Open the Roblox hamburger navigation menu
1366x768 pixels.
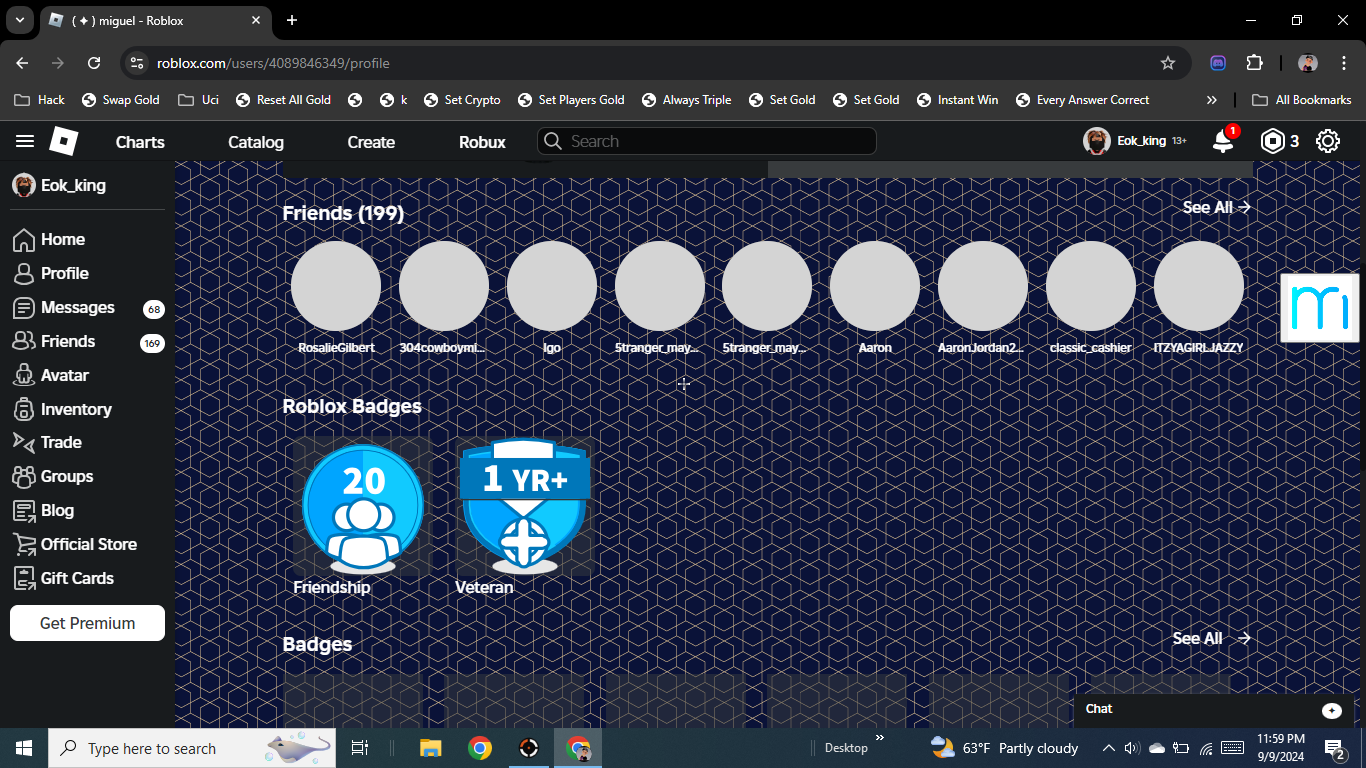[x=25, y=141]
